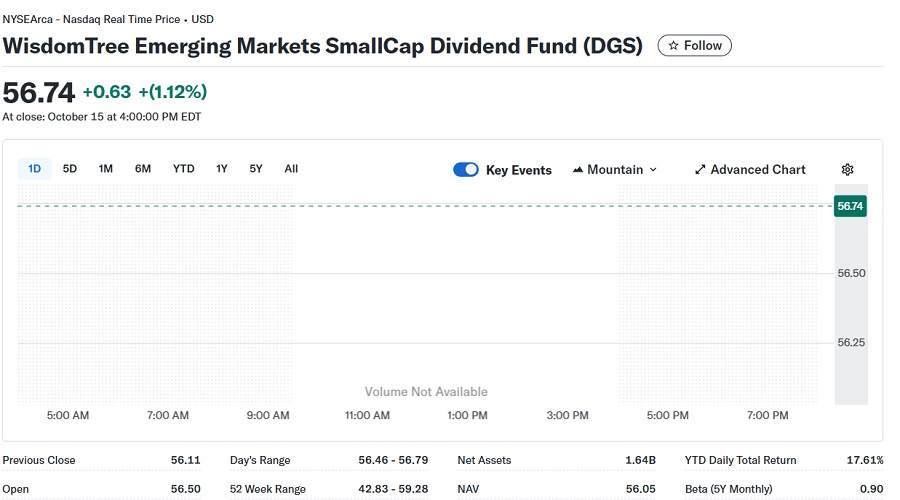Show the 5Y chart range
Image resolution: width=900 pixels, height=500 pixels.
point(256,169)
